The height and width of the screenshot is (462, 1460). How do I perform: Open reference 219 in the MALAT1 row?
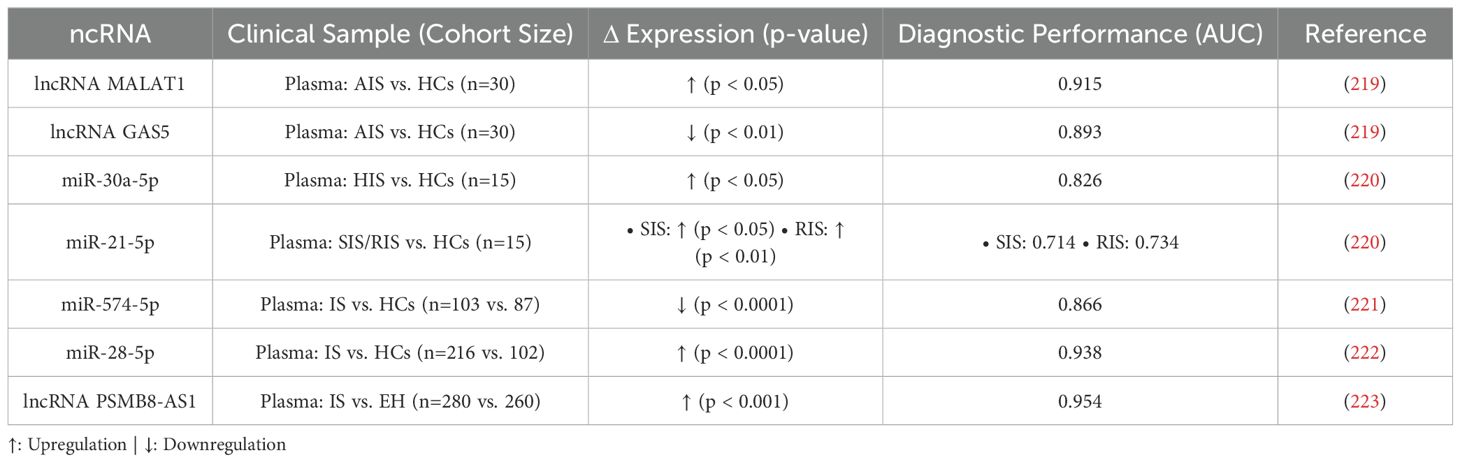[x=1366, y=84]
